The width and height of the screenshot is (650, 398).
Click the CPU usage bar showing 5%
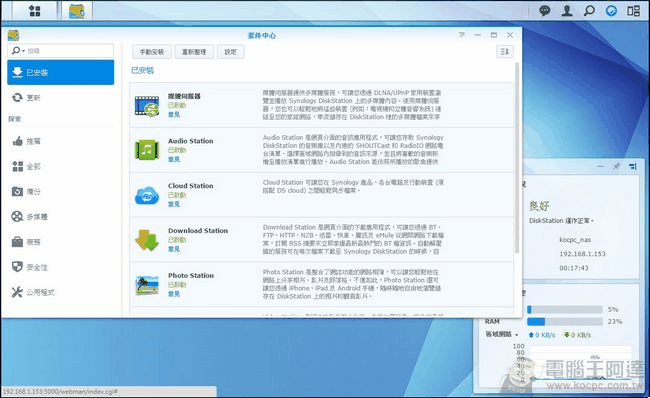[x=565, y=310]
